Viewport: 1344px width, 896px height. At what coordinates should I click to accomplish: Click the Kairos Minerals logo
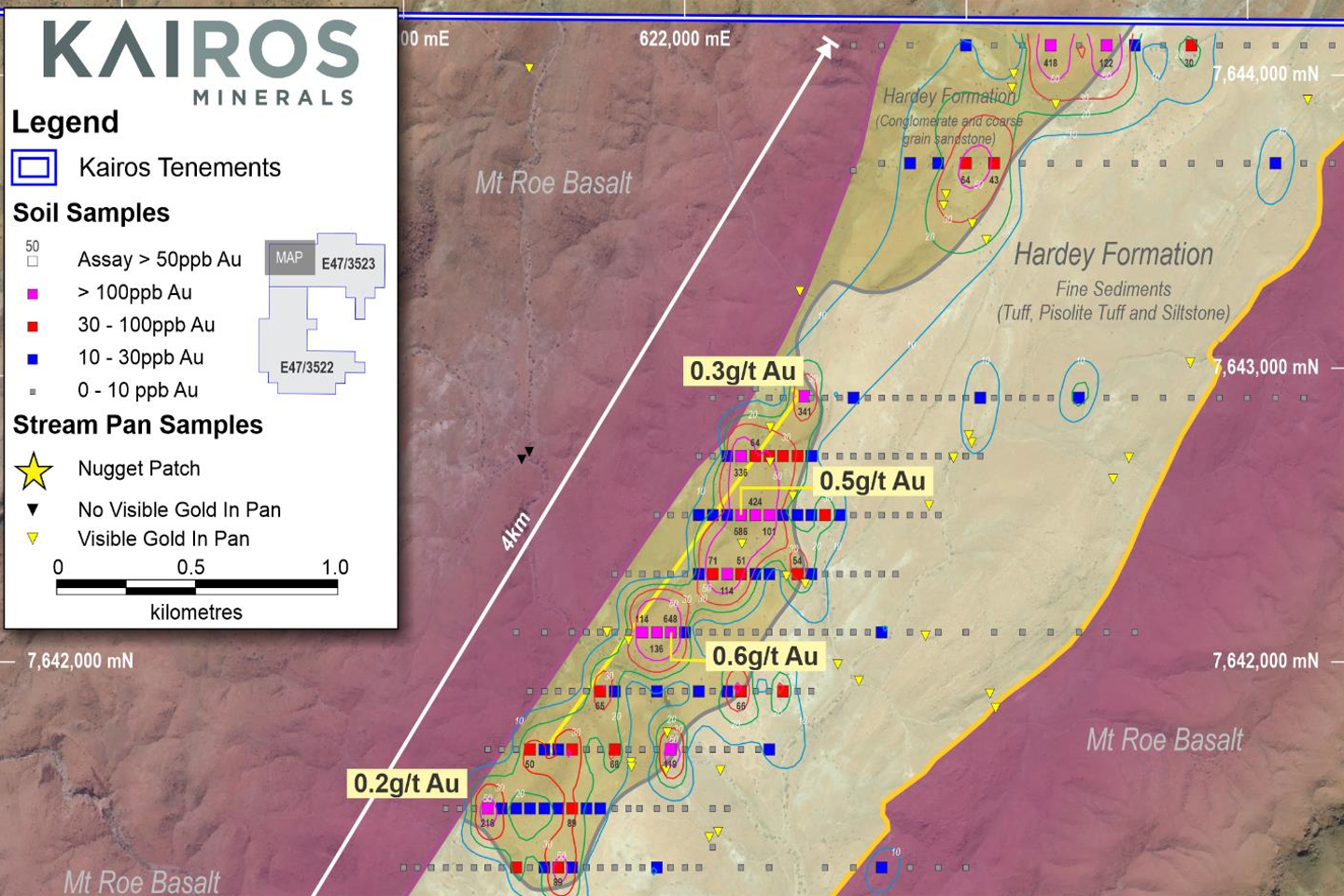click(201, 63)
